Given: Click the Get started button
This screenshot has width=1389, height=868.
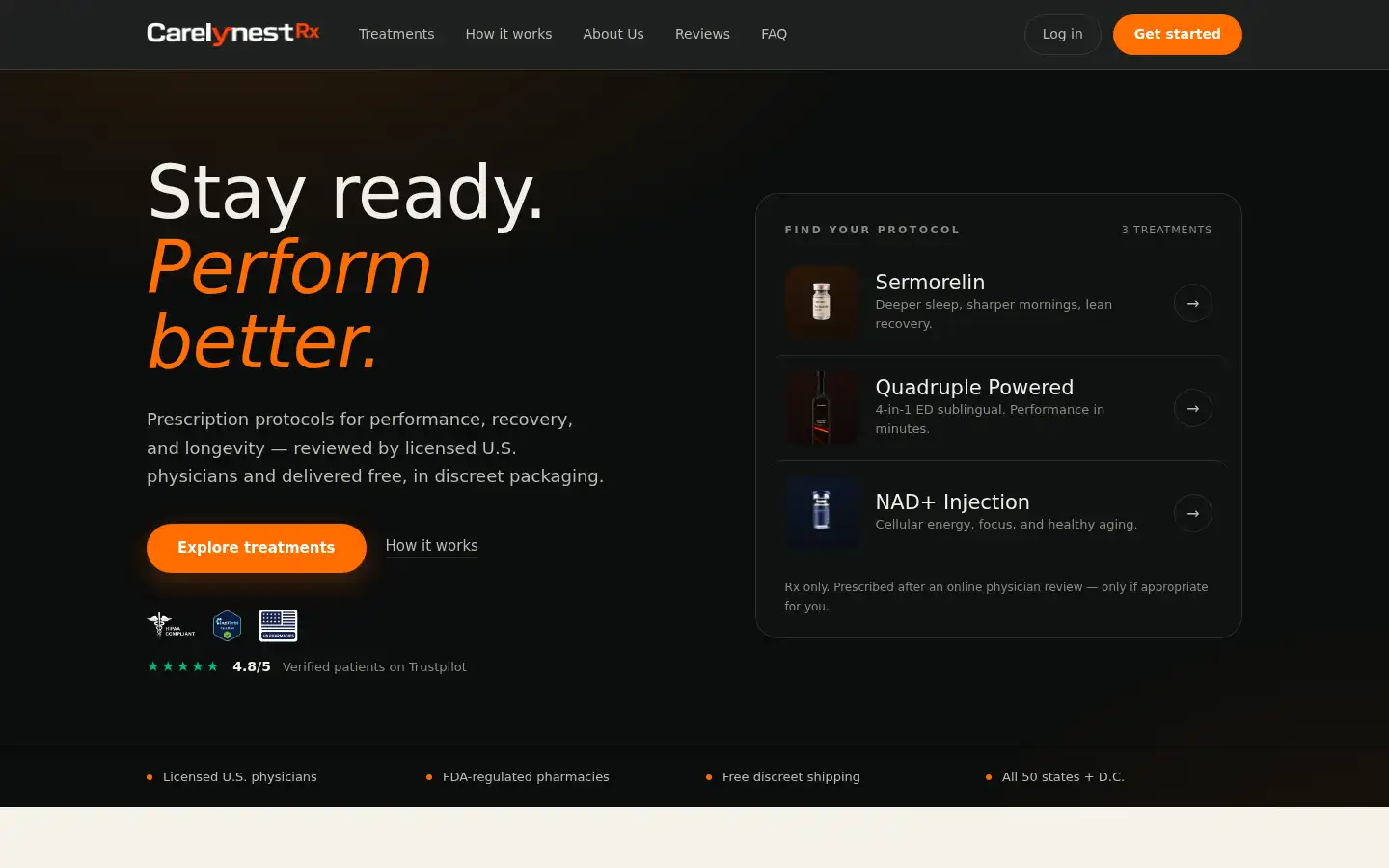Looking at the screenshot, I should (1177, 35).
